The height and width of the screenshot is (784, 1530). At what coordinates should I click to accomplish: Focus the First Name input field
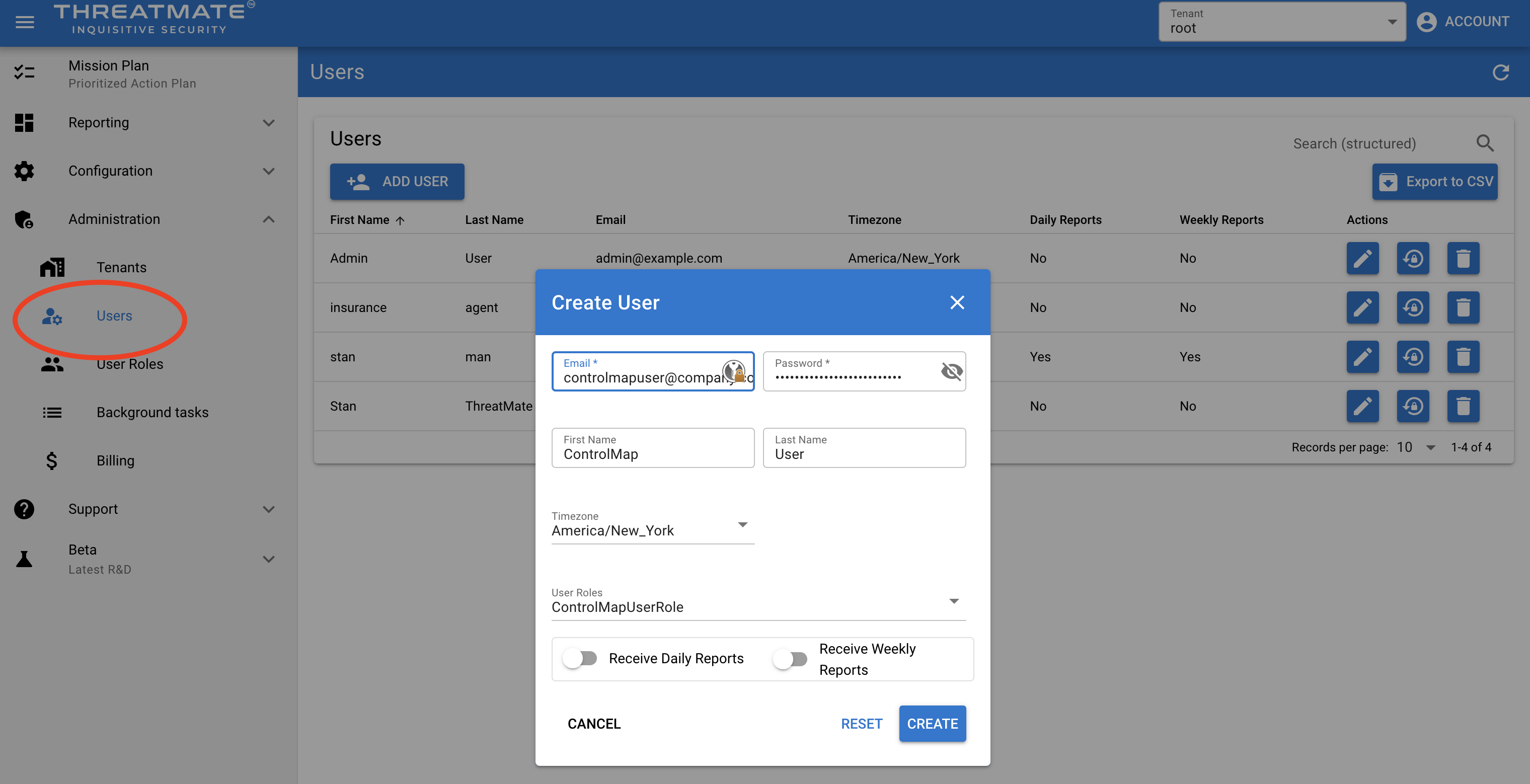tap(653, 448)
